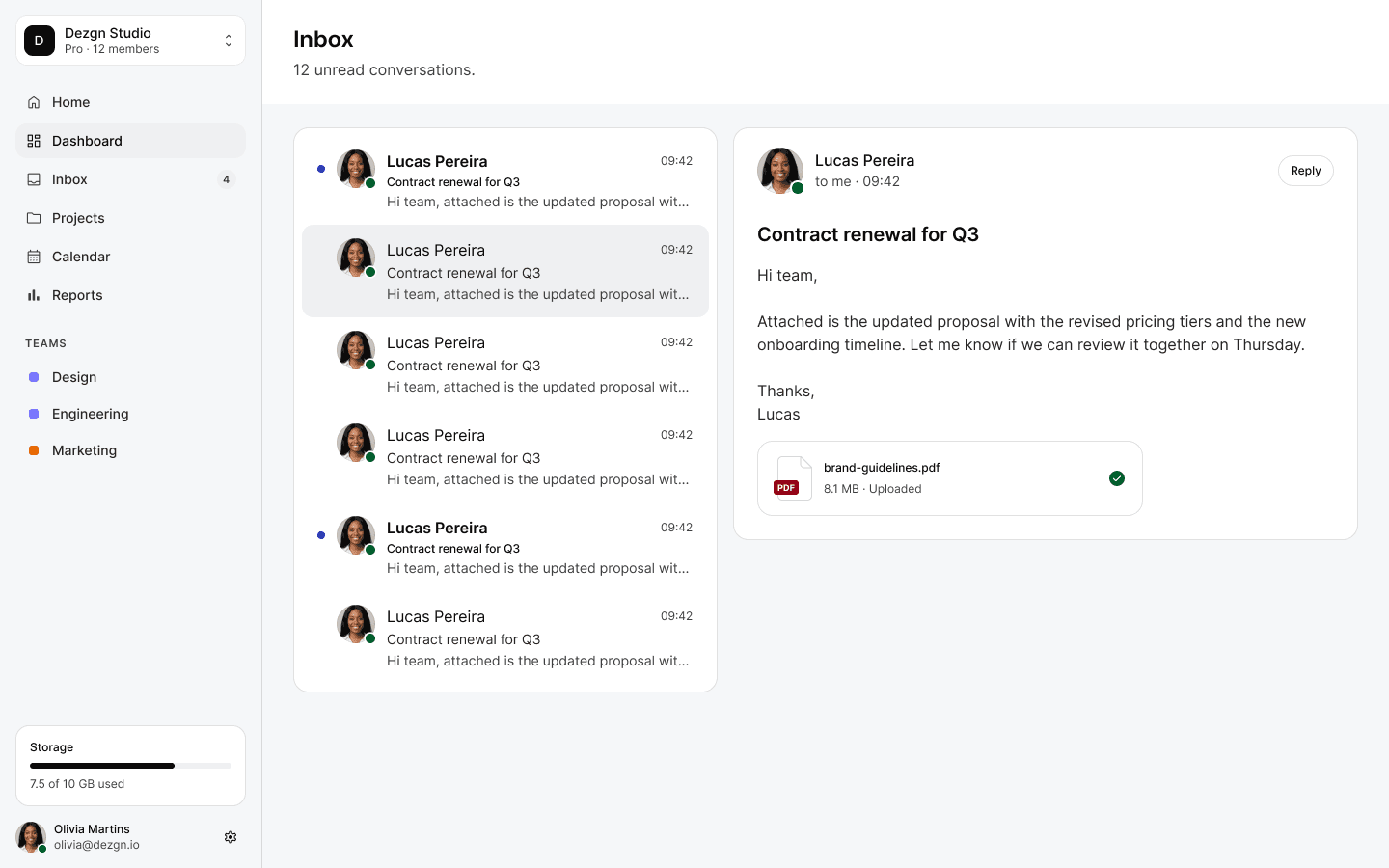Image resolution: width=1389 pixels, height=868 pixels.
Task: Click Olivia Martins' profile avatar
Action: 31,837
